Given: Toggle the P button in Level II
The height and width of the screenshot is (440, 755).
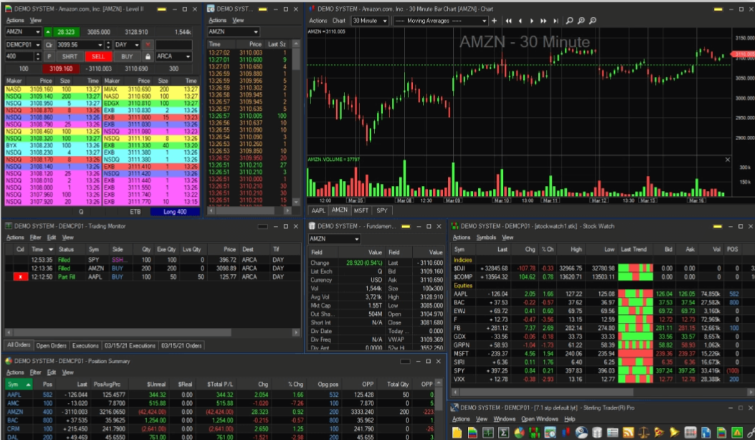Looking at the screenshot, I should (49, 56).
